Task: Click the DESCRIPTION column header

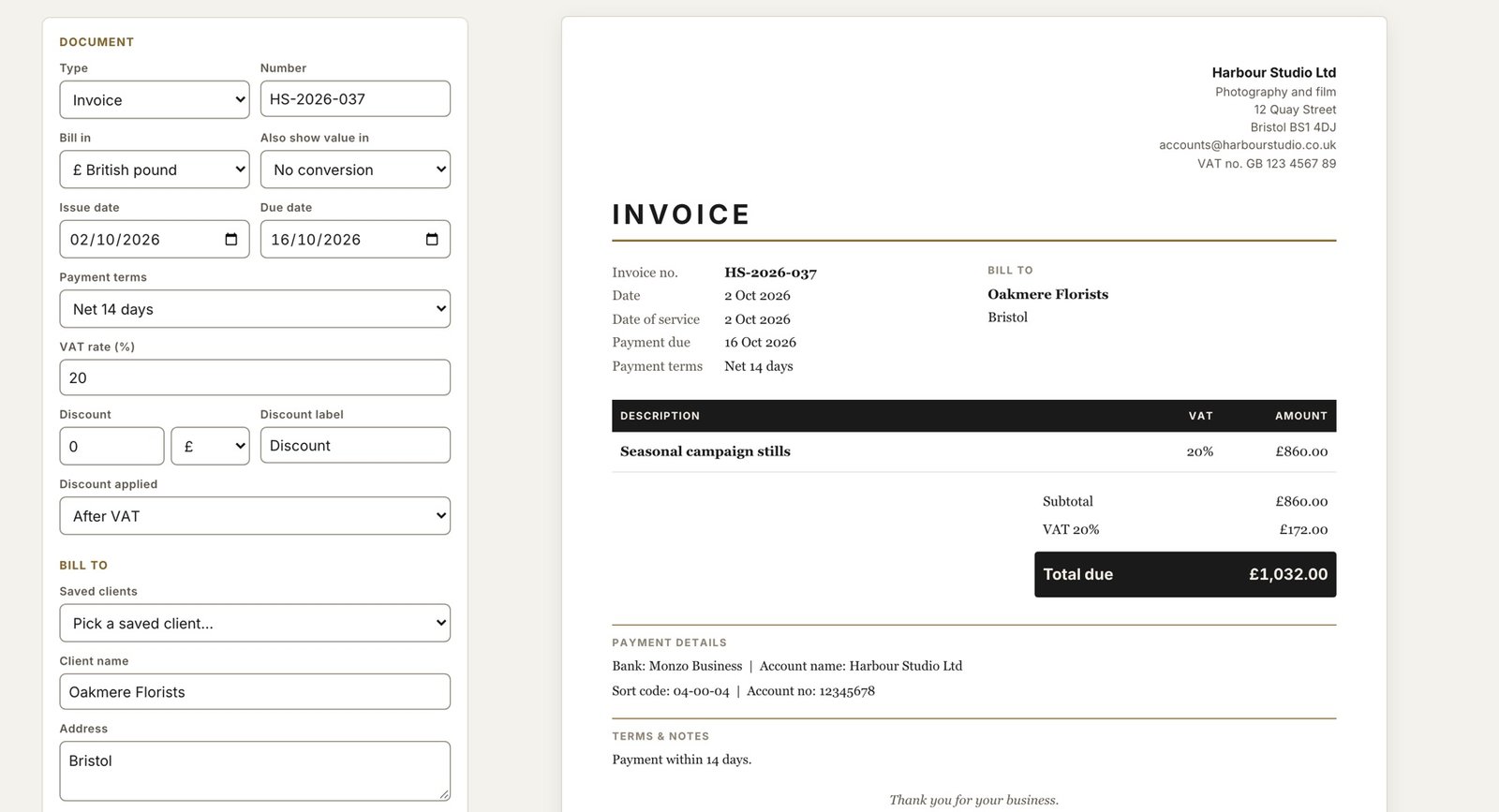Action: (x=660, y=416)
